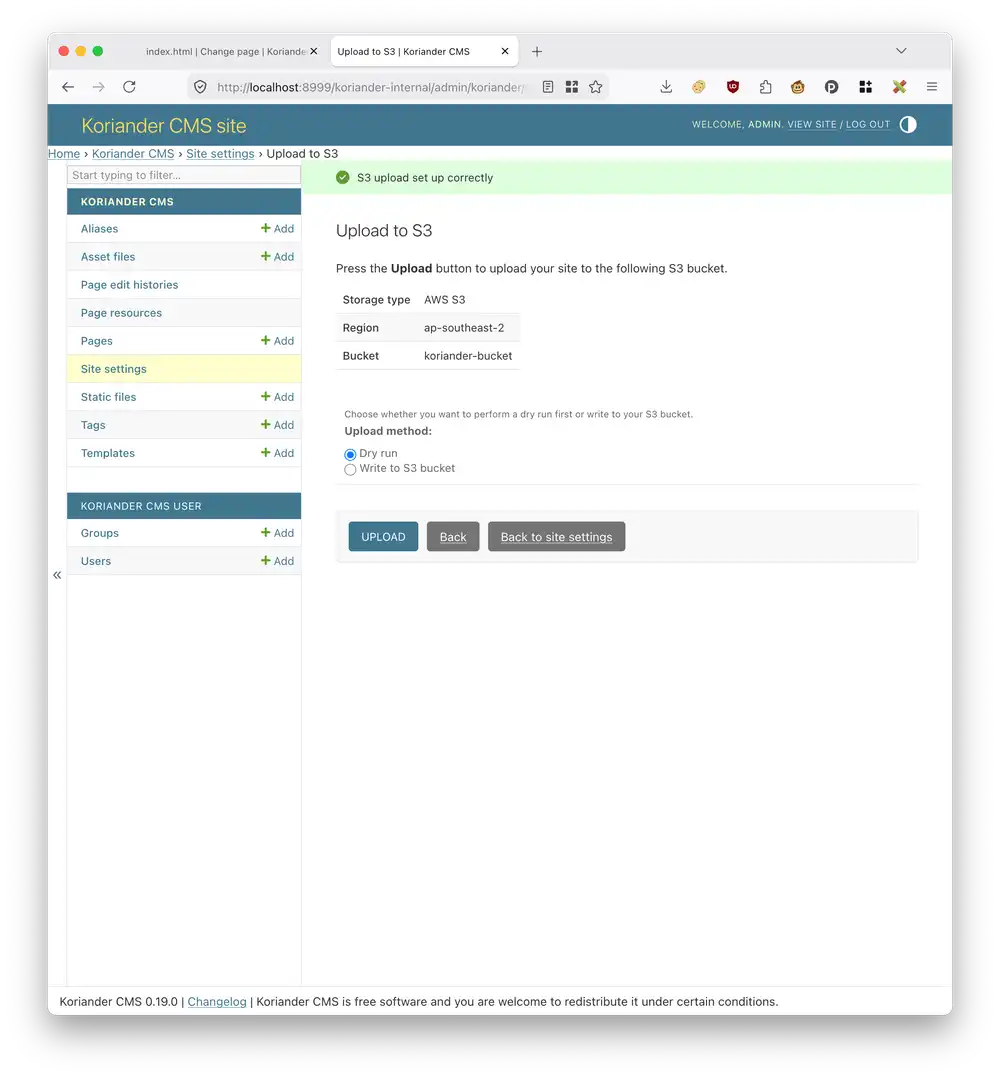Open Templates in the sidebar
The width and height of the screenshot is (1000, 1078).
108,454
